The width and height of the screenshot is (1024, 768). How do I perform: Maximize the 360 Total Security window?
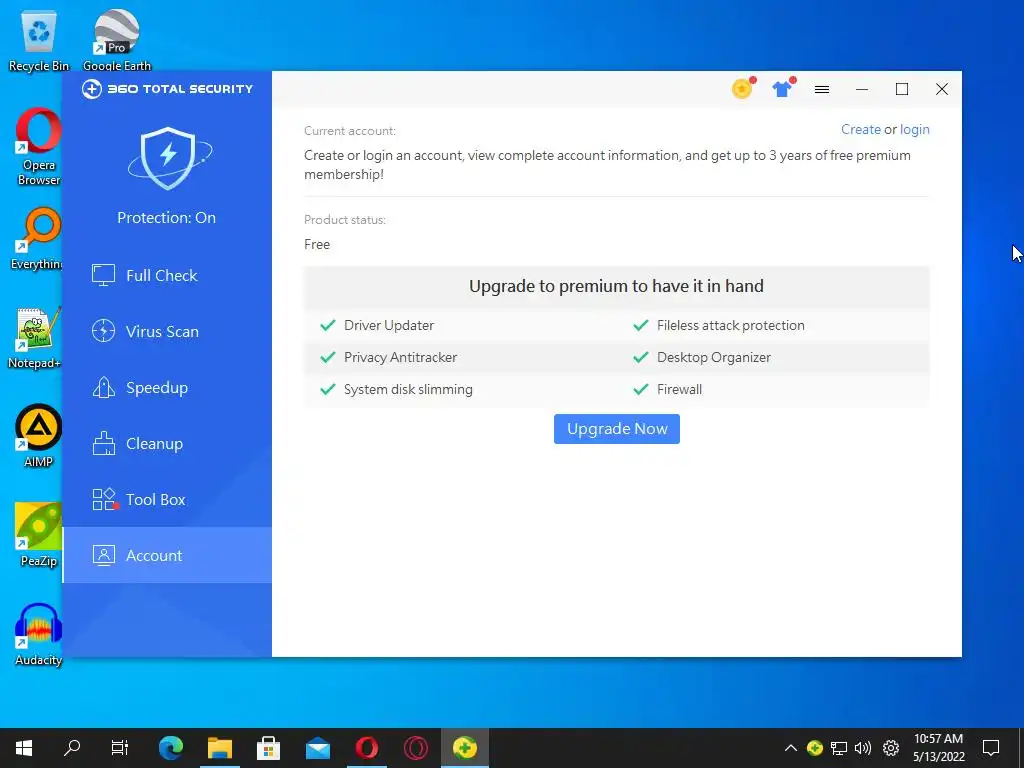(x=902, y=89)
